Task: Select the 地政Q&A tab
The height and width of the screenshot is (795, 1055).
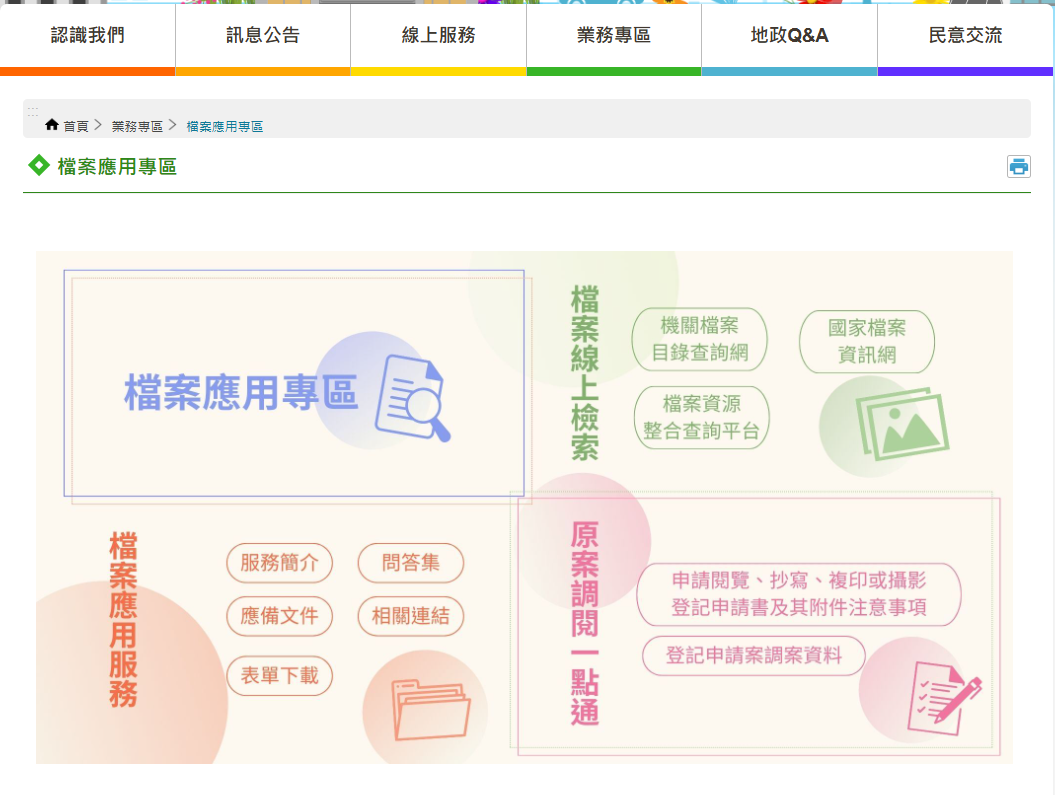Action: pos(789,33)
